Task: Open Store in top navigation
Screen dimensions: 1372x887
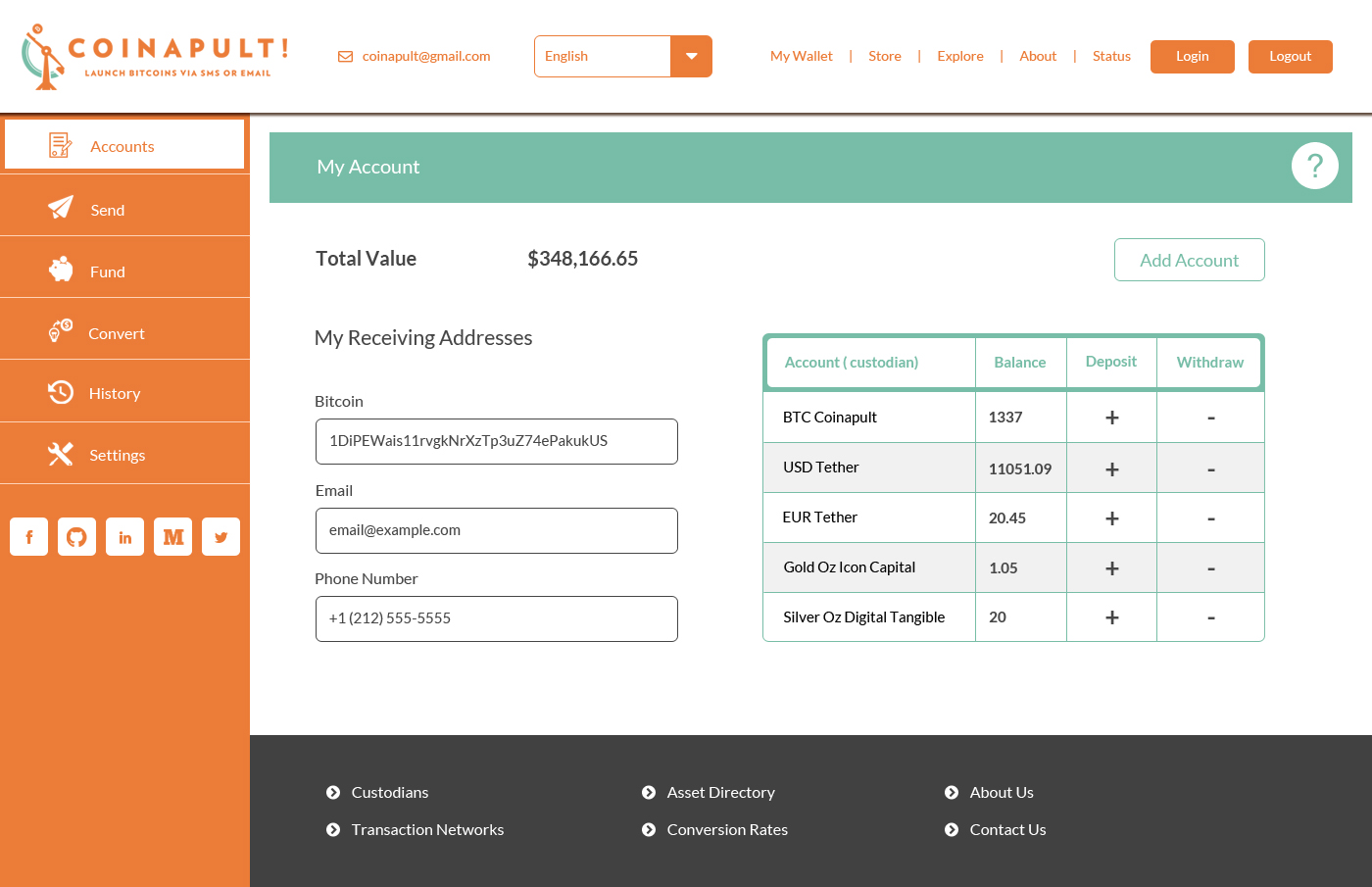Action: (x=885, y=56)
